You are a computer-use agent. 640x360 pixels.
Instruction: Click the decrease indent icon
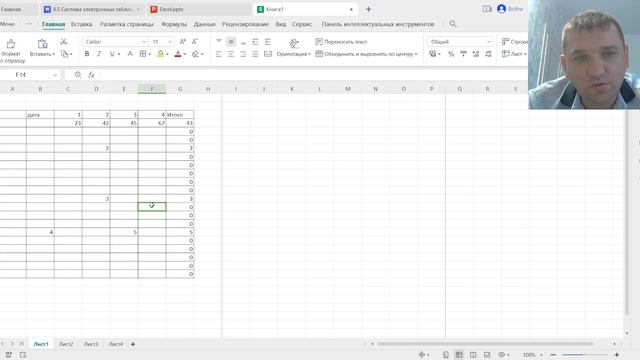point(256,42)
